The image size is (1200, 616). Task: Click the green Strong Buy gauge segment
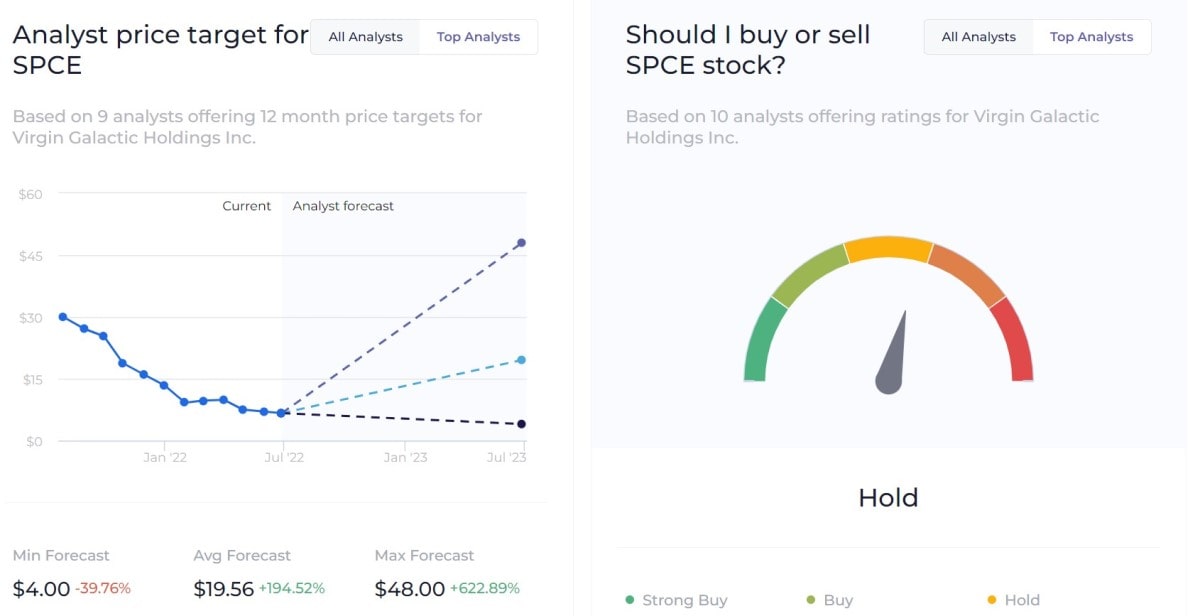pos(762,340)
